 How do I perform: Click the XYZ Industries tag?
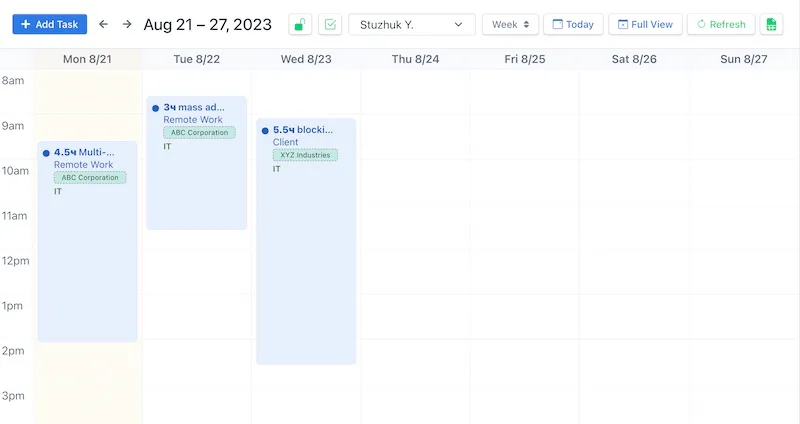click(305, 155)
